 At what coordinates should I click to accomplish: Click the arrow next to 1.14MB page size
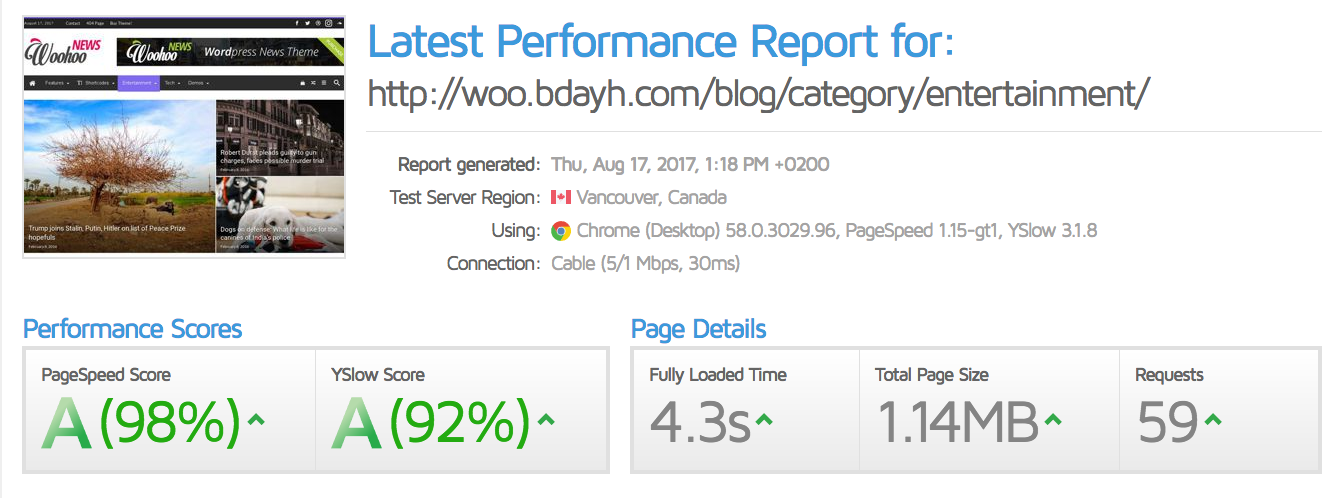click(1053, 420)
